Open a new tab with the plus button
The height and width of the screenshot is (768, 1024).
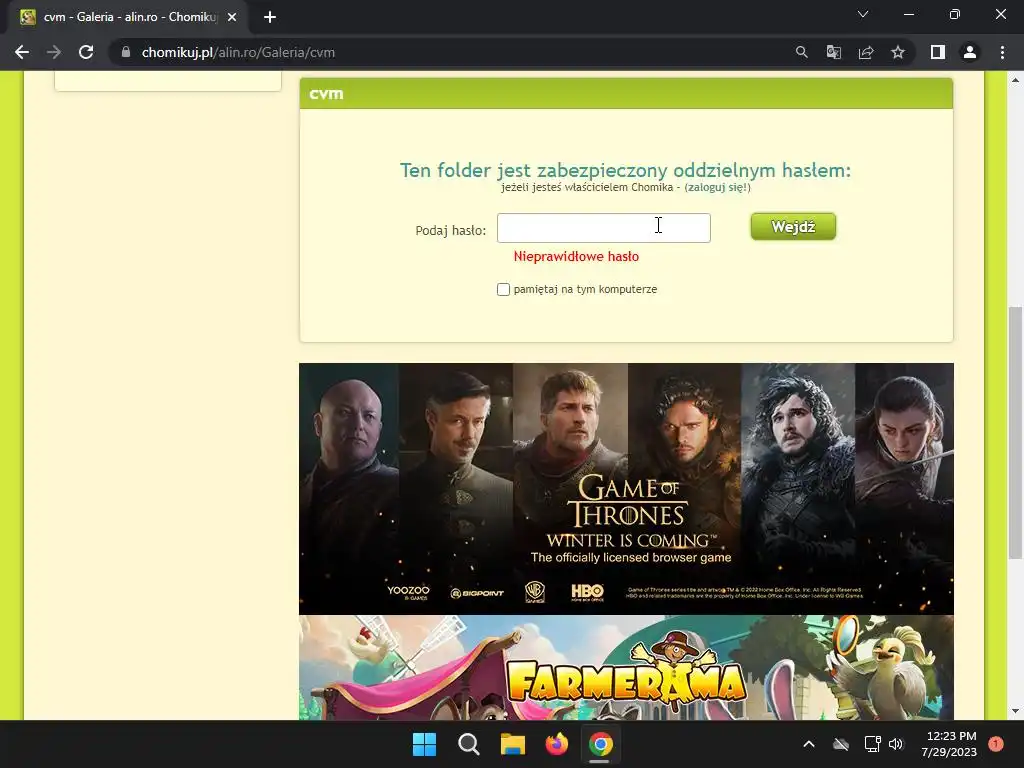click(270, 17)
